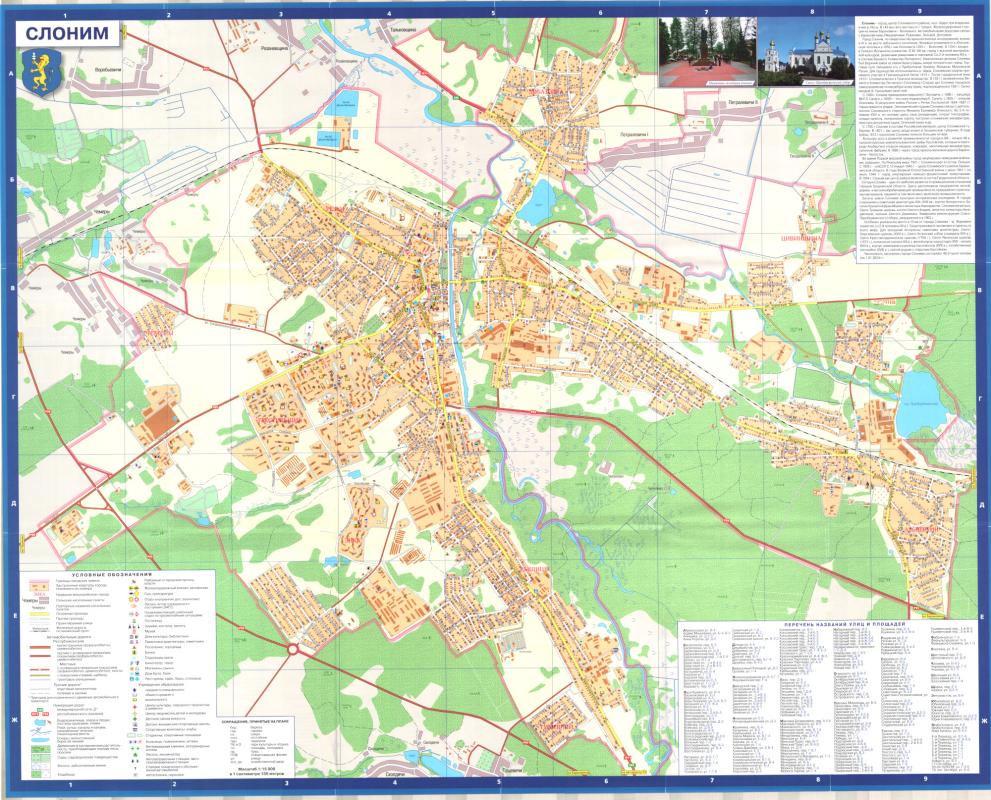Click the СЛОНИМ map title
991x800 pixels.
pyautogui.click(x=61, y=31)
